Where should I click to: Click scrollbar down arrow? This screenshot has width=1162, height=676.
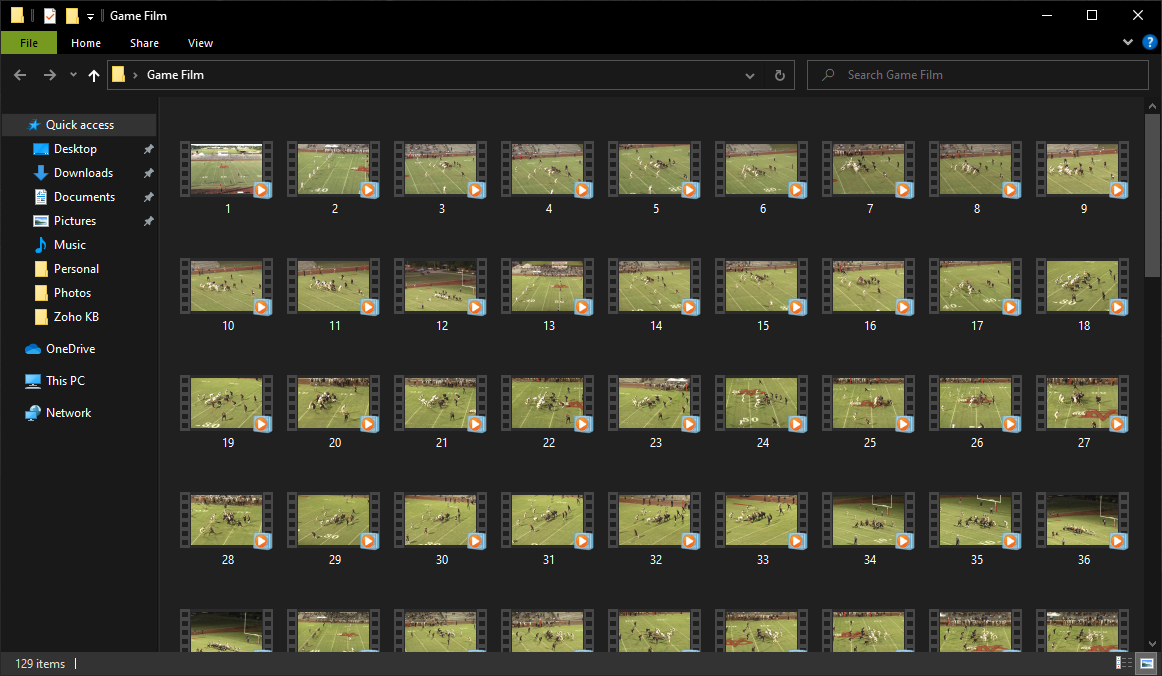1152,644
